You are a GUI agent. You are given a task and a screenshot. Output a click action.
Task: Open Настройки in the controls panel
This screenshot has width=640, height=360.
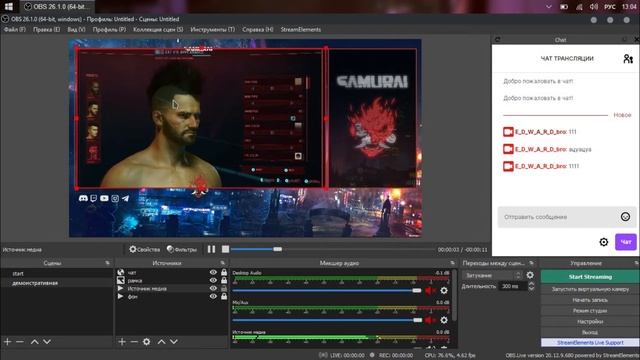590,322
